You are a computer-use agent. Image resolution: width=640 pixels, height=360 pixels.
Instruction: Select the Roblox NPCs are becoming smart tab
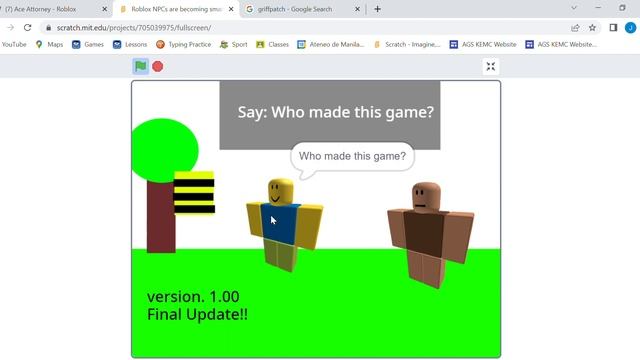tap(176, 9)
